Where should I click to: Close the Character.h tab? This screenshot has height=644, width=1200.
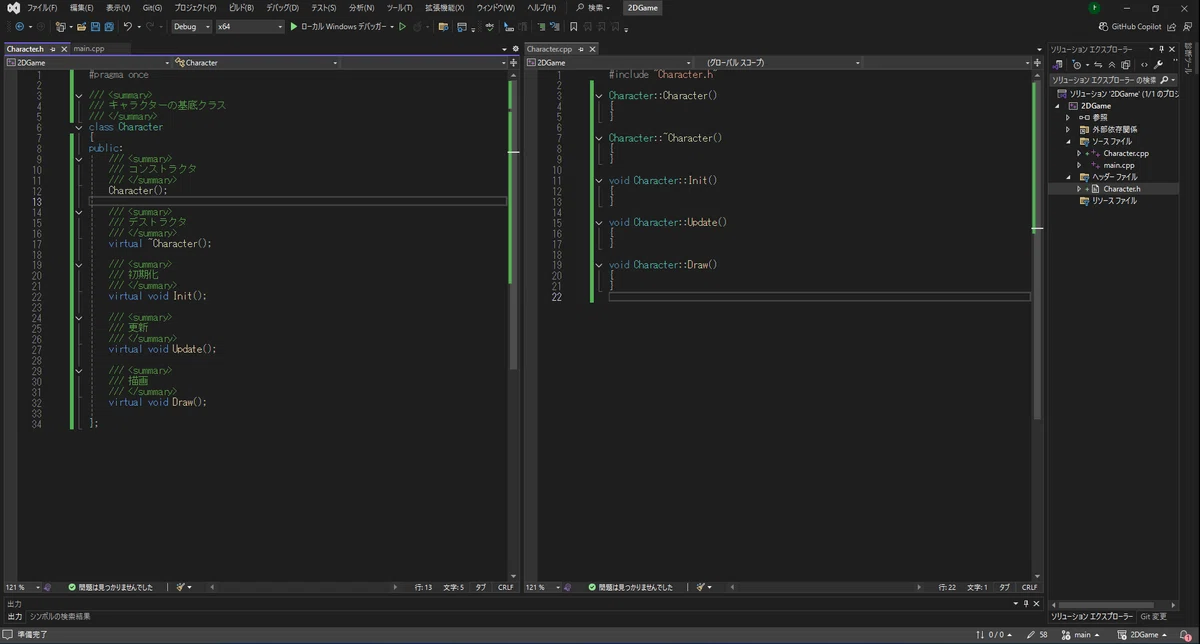coord(64,48)
